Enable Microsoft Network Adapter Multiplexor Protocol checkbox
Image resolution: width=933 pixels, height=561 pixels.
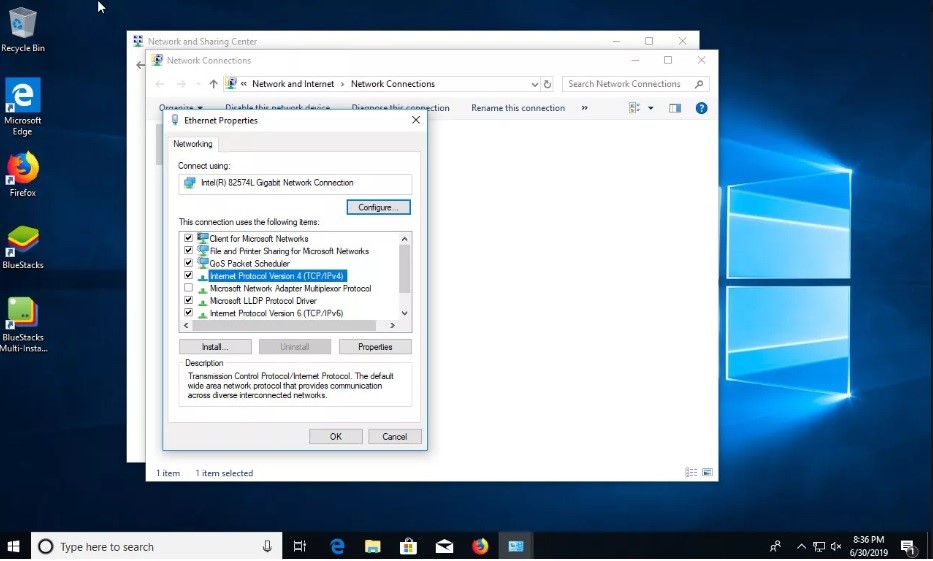[x=188, y=288]
